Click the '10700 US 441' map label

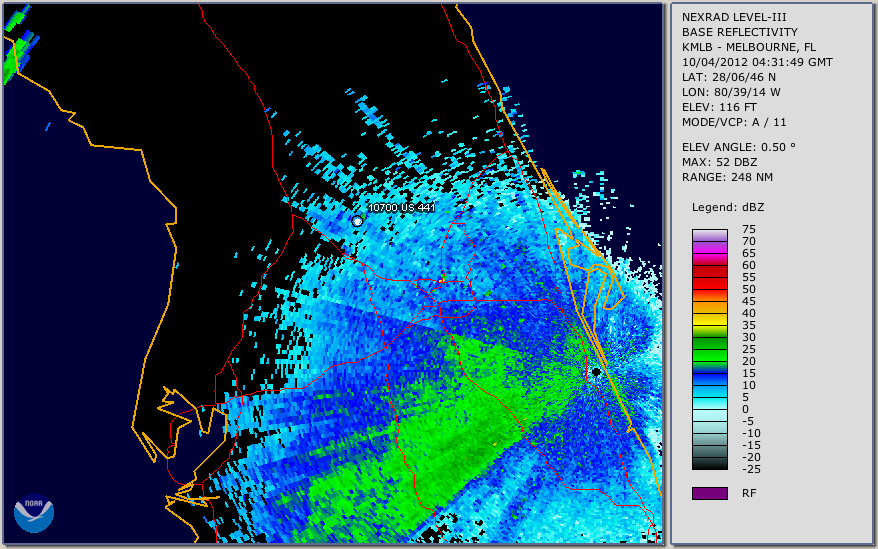click(x=401, y=207)
